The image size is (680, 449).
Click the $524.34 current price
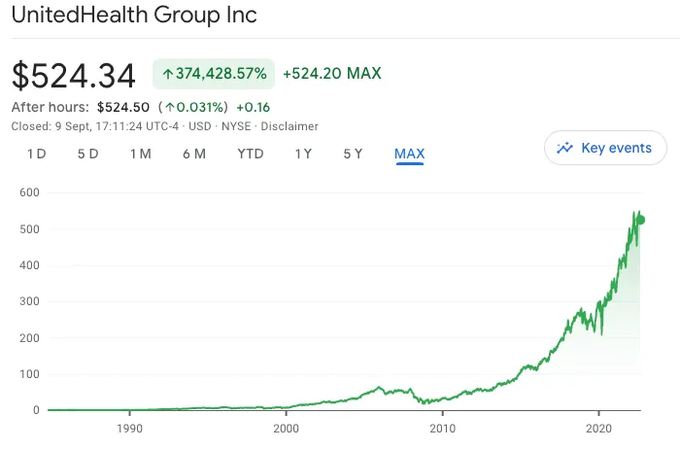pos(73,75)
